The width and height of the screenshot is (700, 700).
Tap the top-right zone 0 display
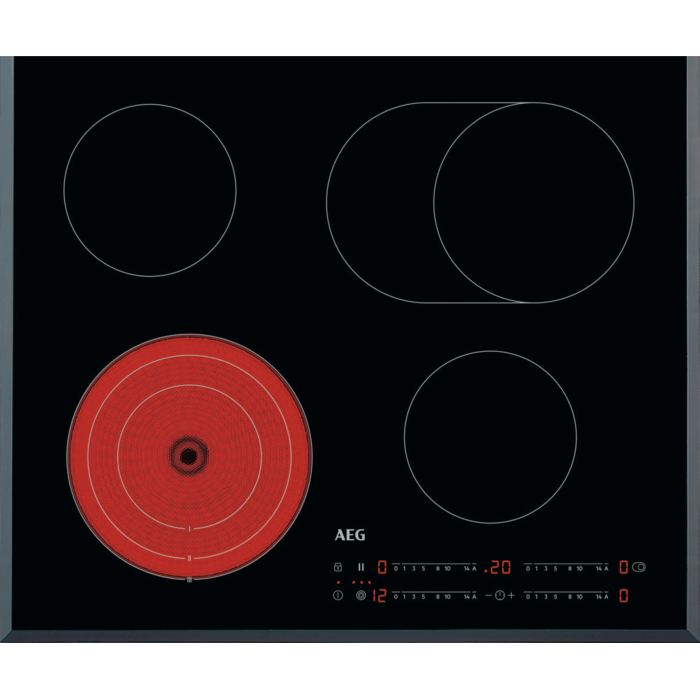(x=623, y=567)
